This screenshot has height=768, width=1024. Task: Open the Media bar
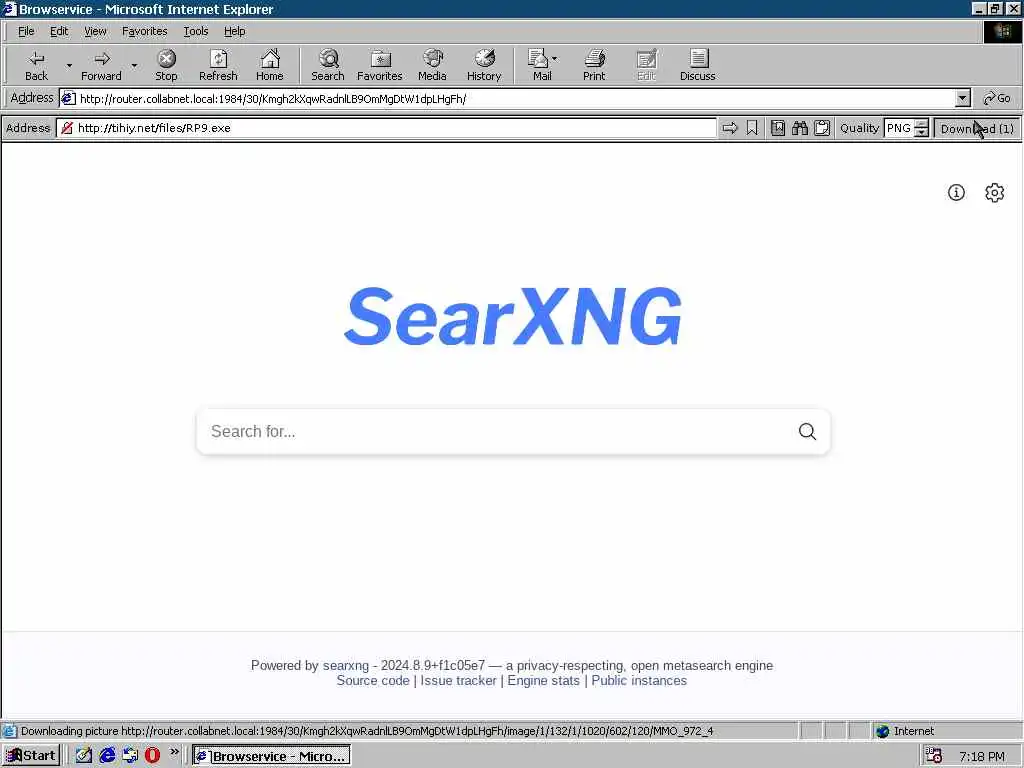click(x=432, y=65)
